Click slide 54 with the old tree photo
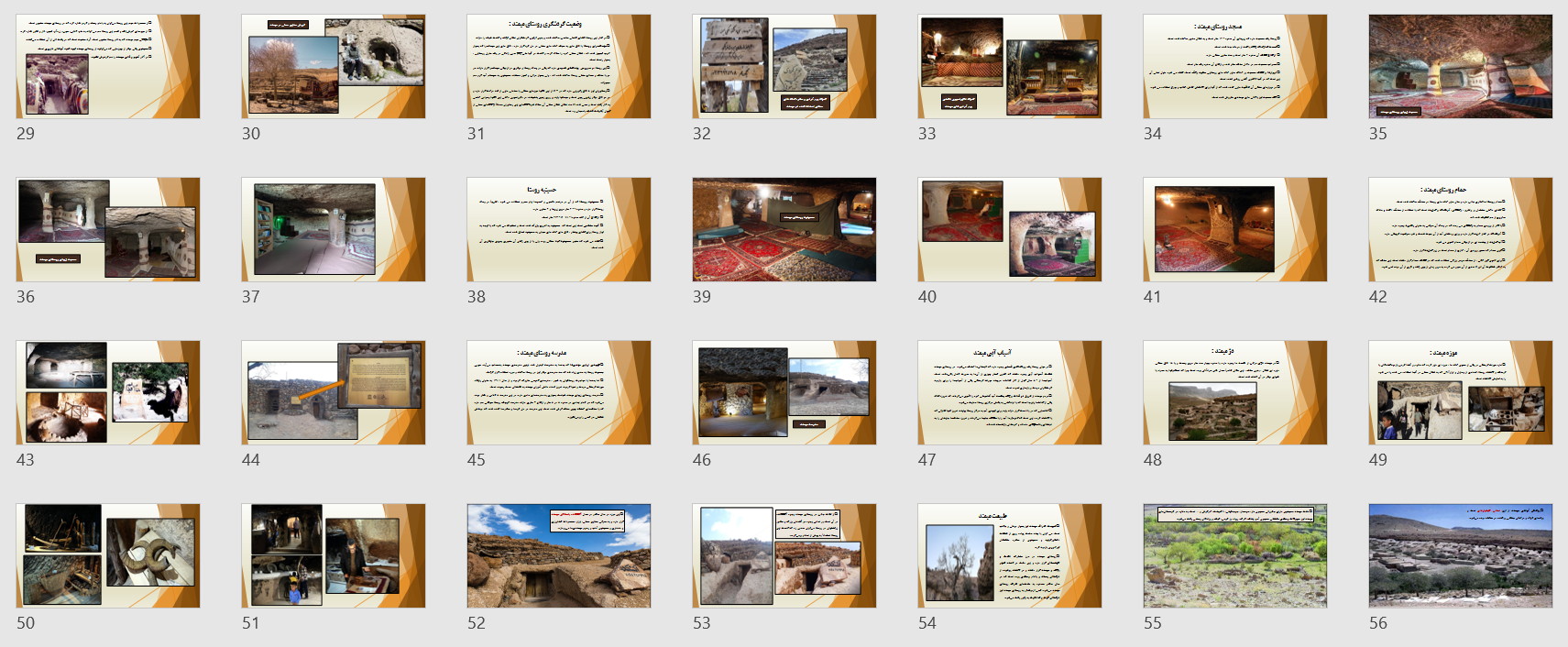Image resolution: width=1568 pixels, height=647 pixels. [x=1010, y=555]
